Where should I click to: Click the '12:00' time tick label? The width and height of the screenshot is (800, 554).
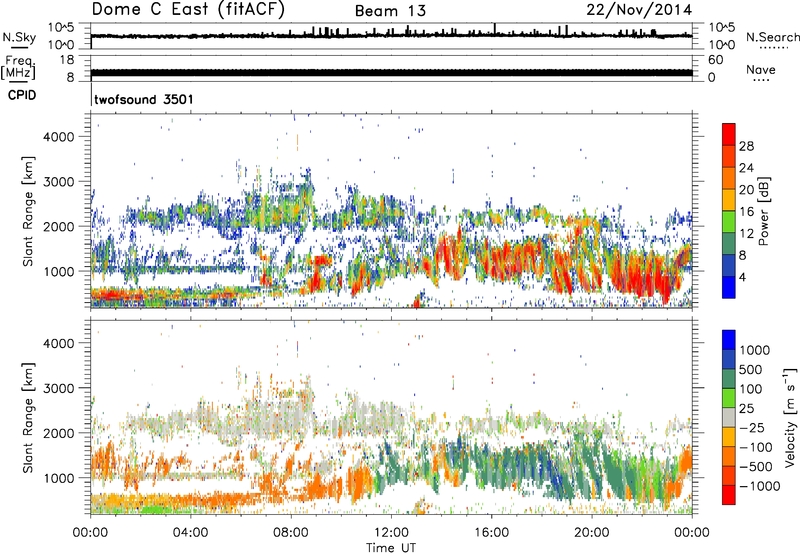pyautogui.click(x=391, y=533)
